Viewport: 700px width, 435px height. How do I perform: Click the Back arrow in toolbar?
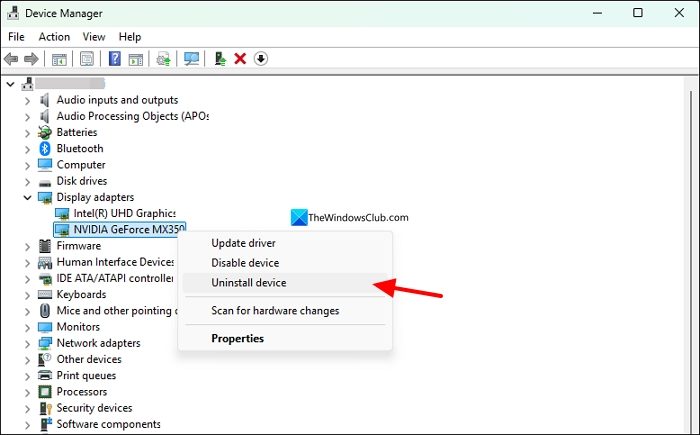[11, 59]
